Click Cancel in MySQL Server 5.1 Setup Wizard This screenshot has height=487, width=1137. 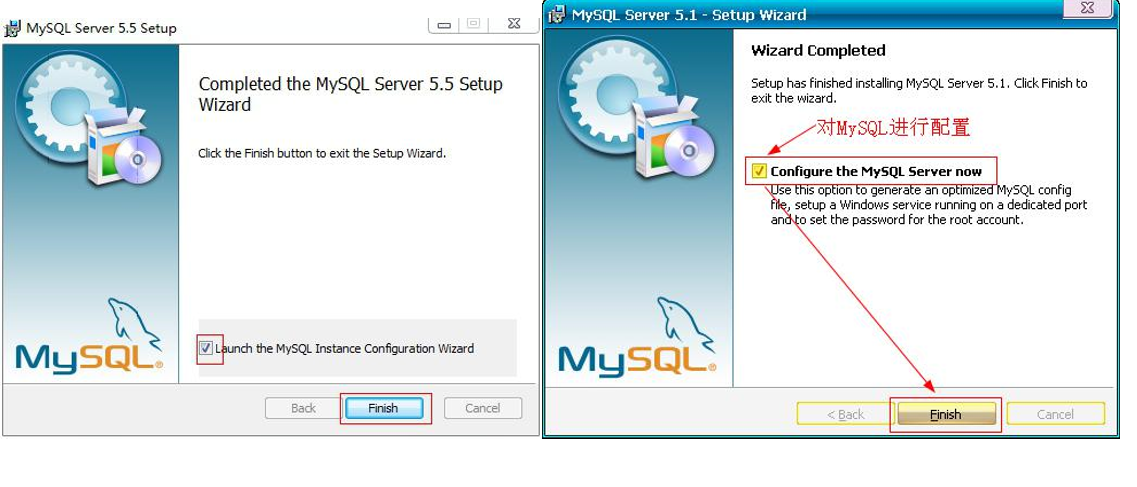click(x=1055, y=415)
